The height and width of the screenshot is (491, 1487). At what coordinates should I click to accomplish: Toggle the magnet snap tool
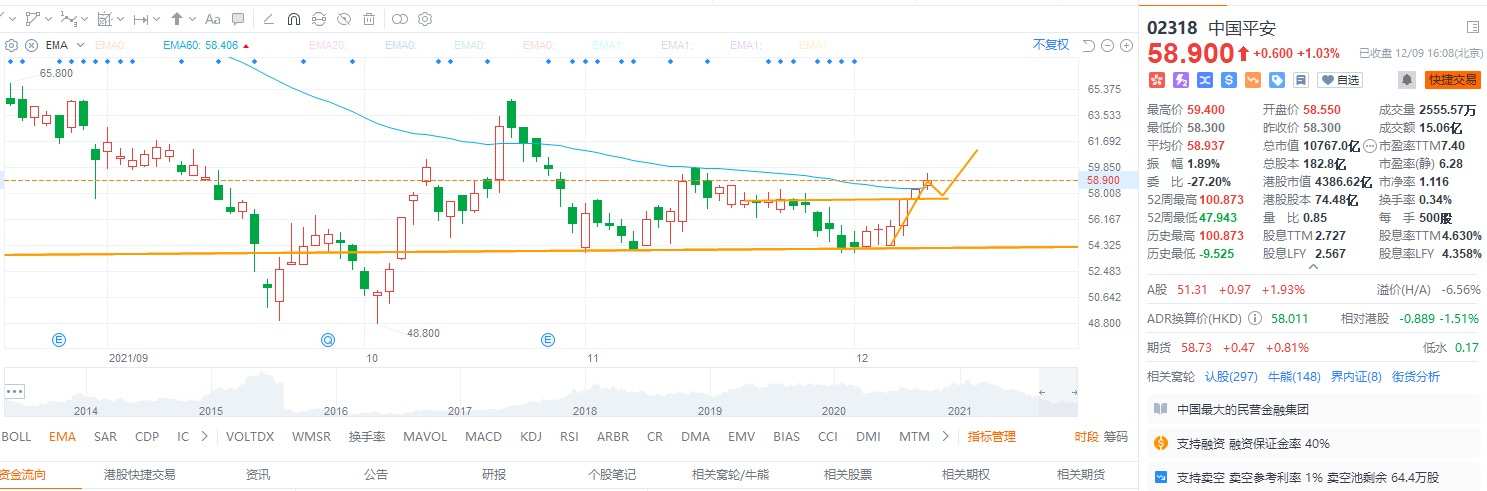click(x=294, y=18)
